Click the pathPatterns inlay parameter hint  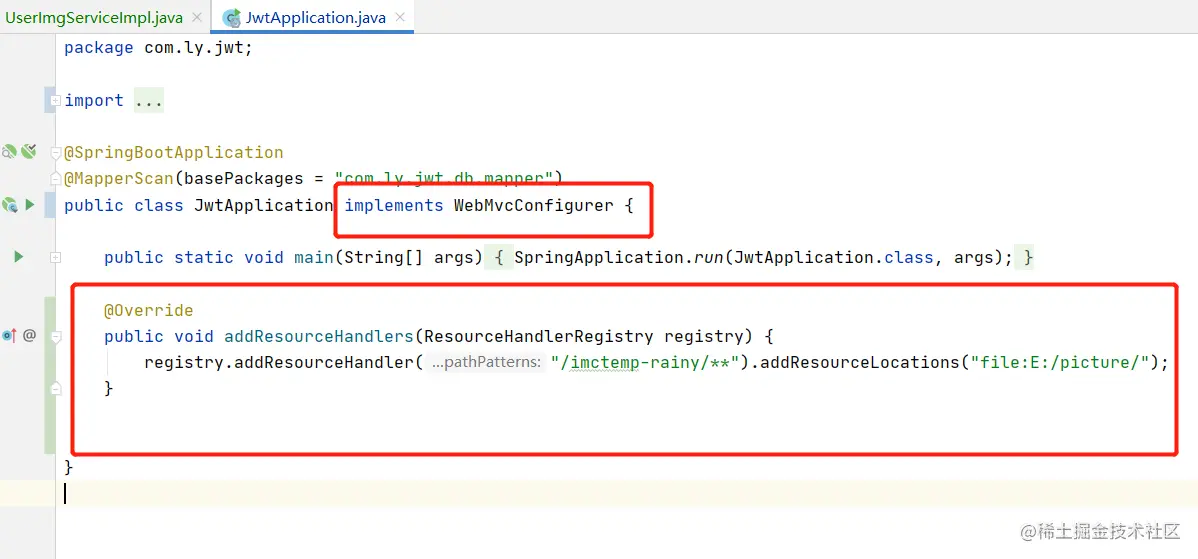pyautogui.click(x=486, y=363)
